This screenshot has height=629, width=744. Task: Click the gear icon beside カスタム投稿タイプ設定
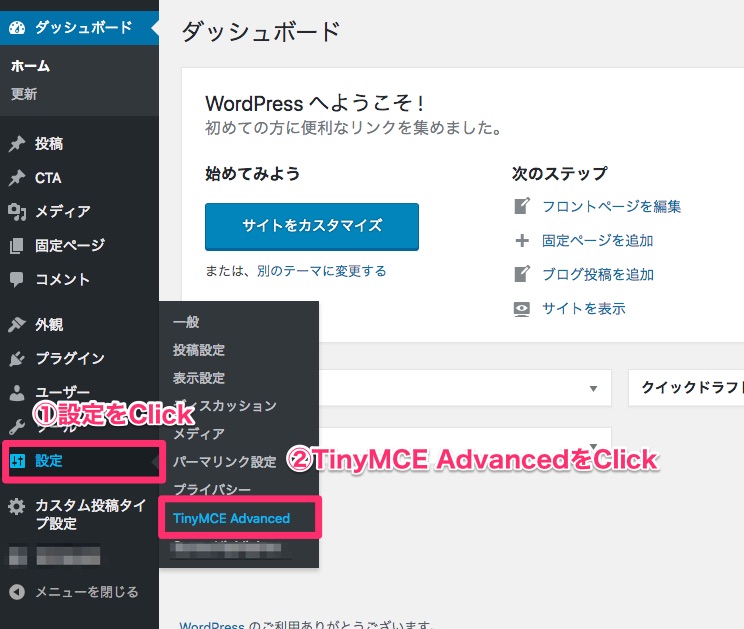tap(17, 506)
